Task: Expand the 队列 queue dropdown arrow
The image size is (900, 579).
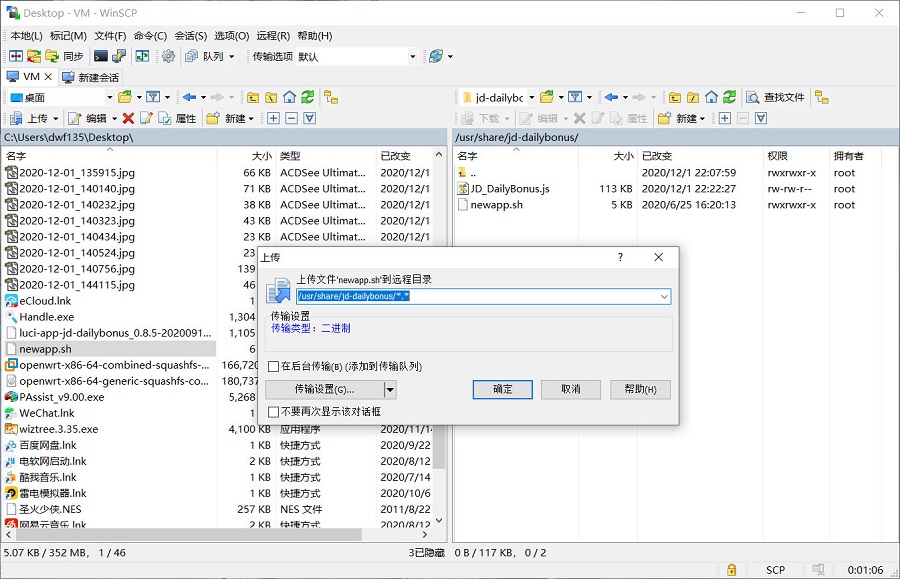Action: point(232,56)
